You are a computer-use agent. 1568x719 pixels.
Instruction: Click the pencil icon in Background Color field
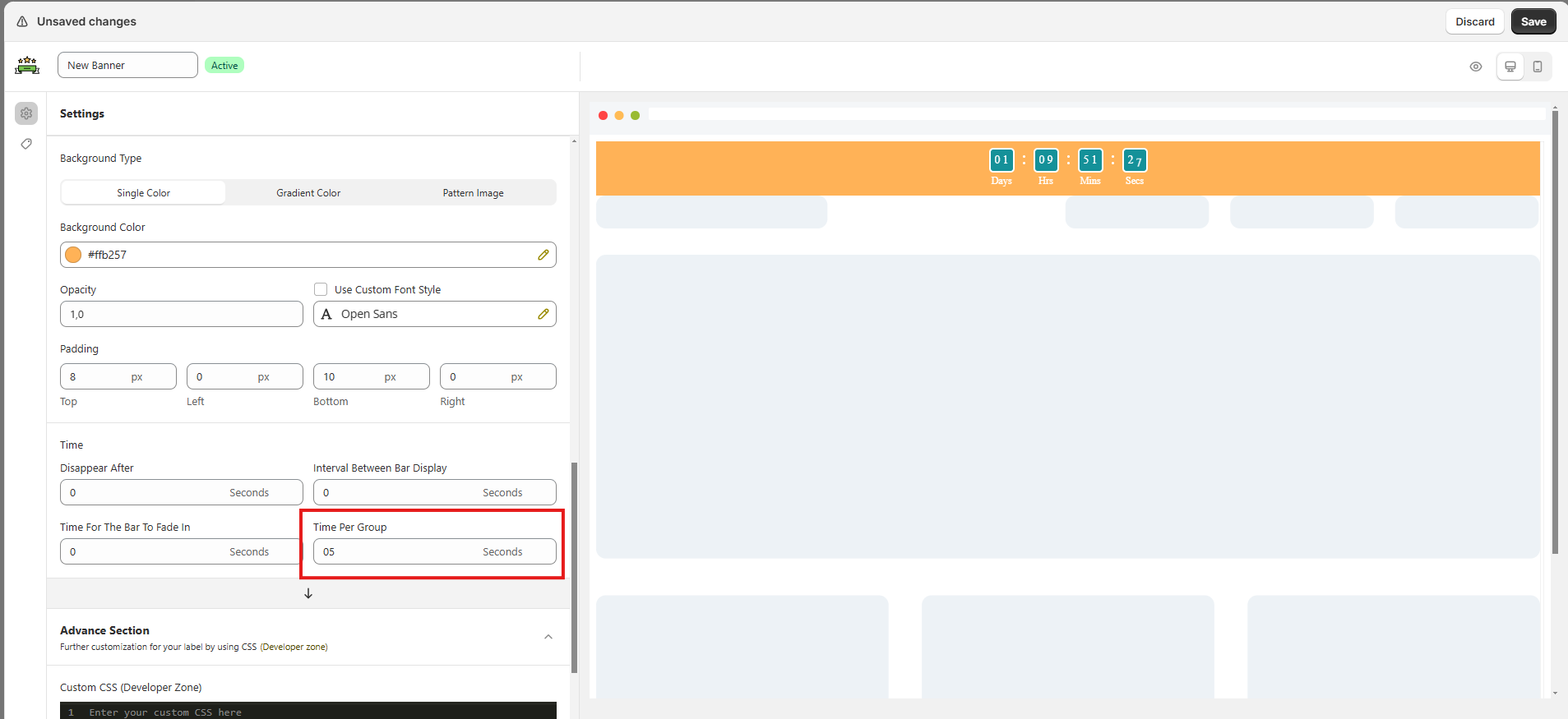pyautogui.click(x=543, y=255)
